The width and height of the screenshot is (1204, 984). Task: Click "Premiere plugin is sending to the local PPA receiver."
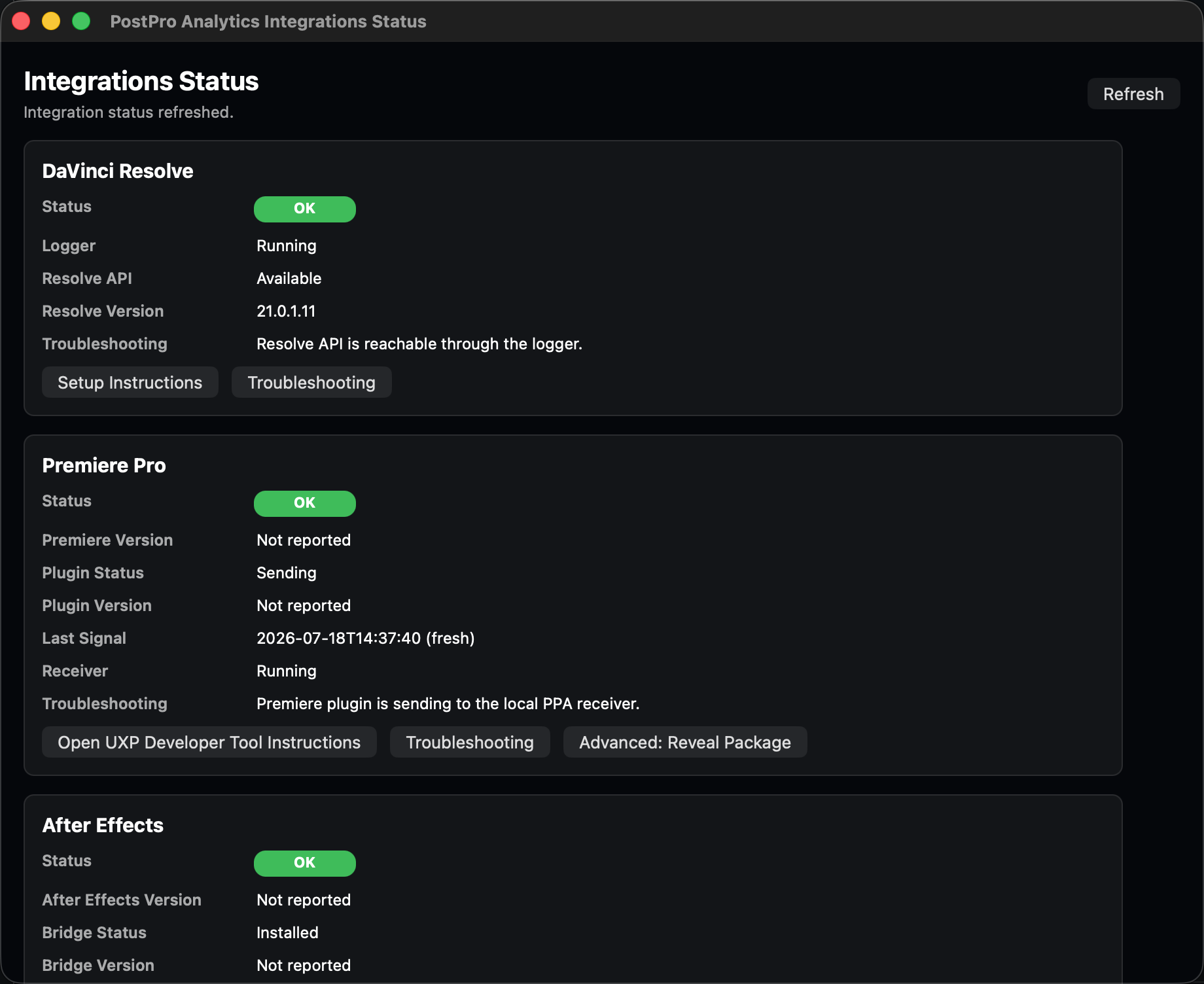click(448, 704)
